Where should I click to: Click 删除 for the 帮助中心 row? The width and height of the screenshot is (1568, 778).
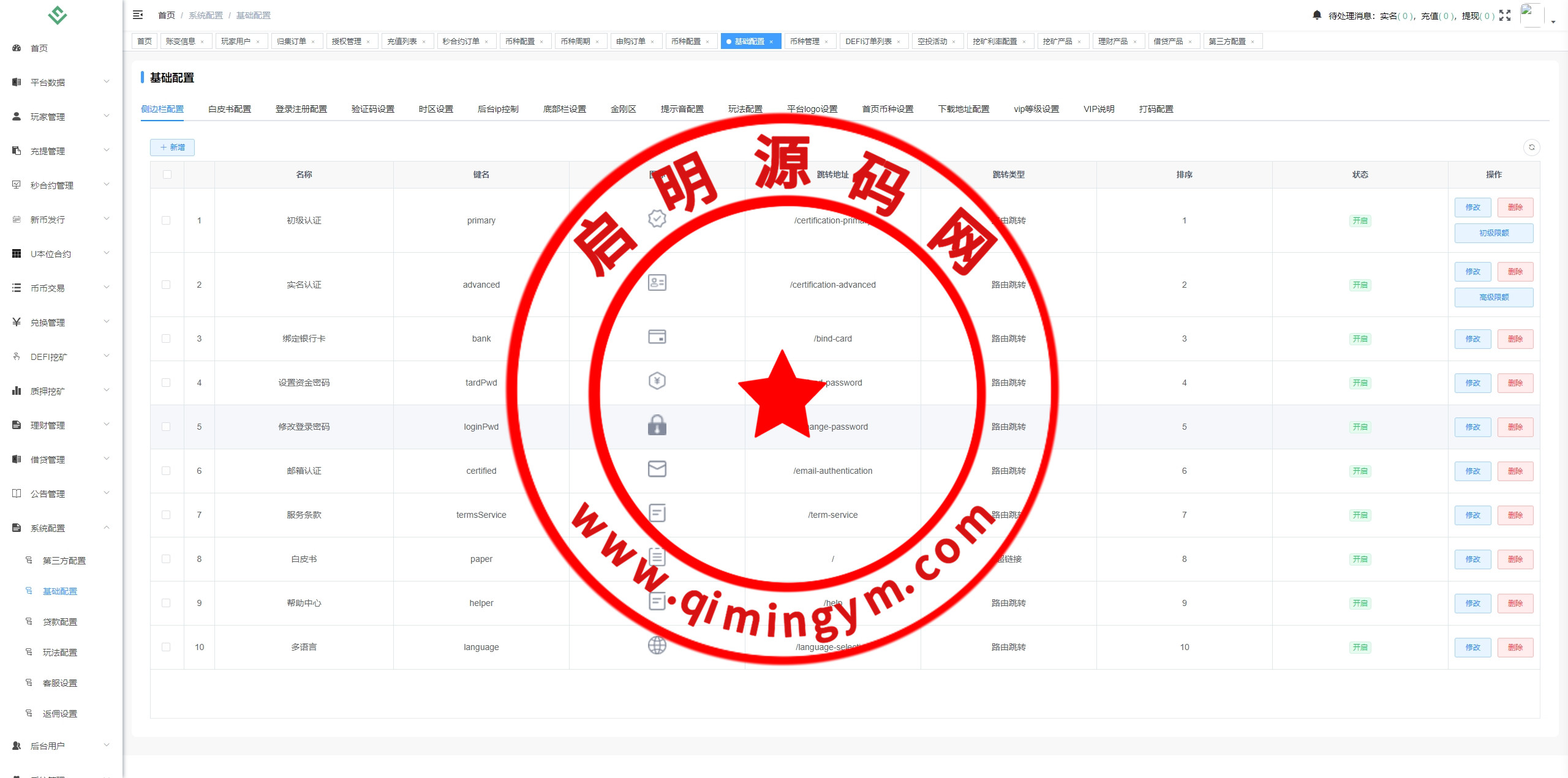click(x=1515, y=603)
